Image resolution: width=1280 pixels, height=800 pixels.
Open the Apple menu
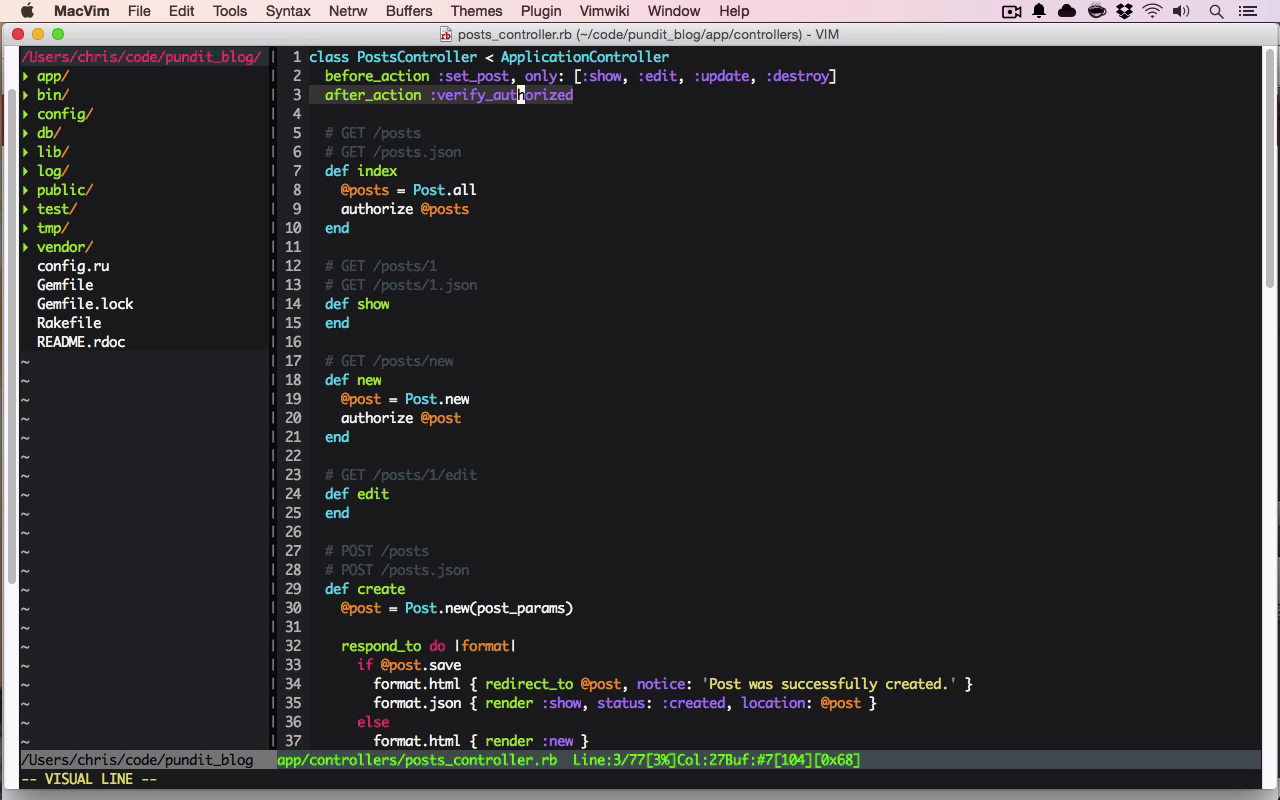tap(27, 11)
